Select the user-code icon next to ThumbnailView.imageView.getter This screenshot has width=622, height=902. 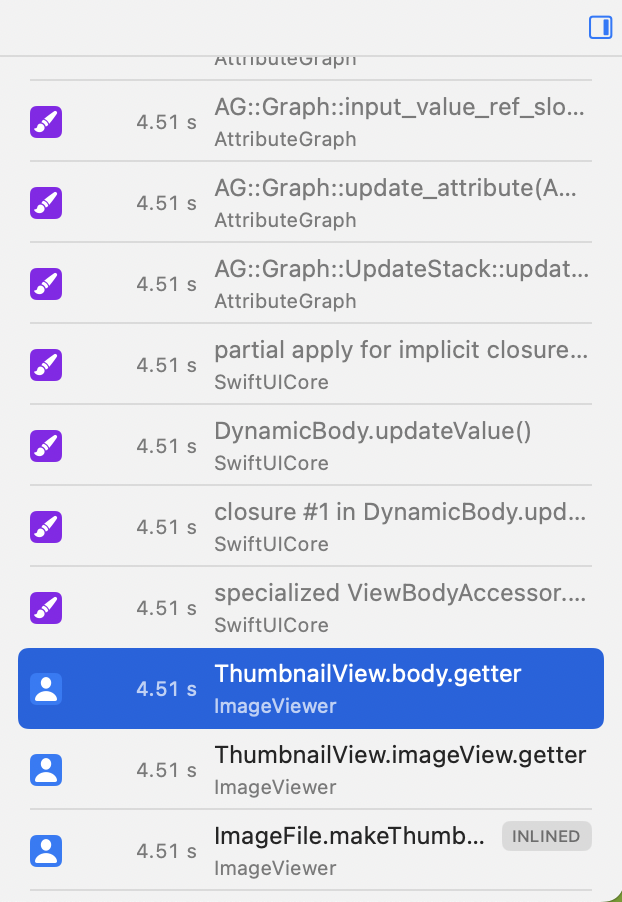coord(45,770)
